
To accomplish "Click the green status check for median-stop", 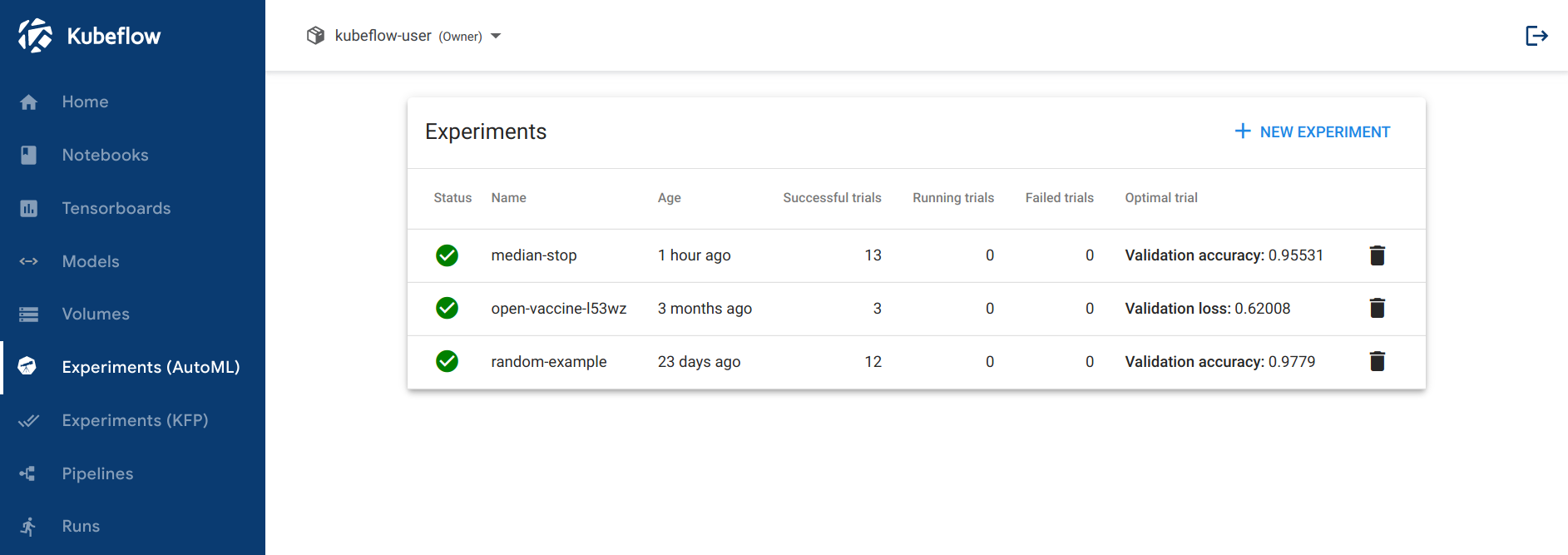I will coord(447,255).
